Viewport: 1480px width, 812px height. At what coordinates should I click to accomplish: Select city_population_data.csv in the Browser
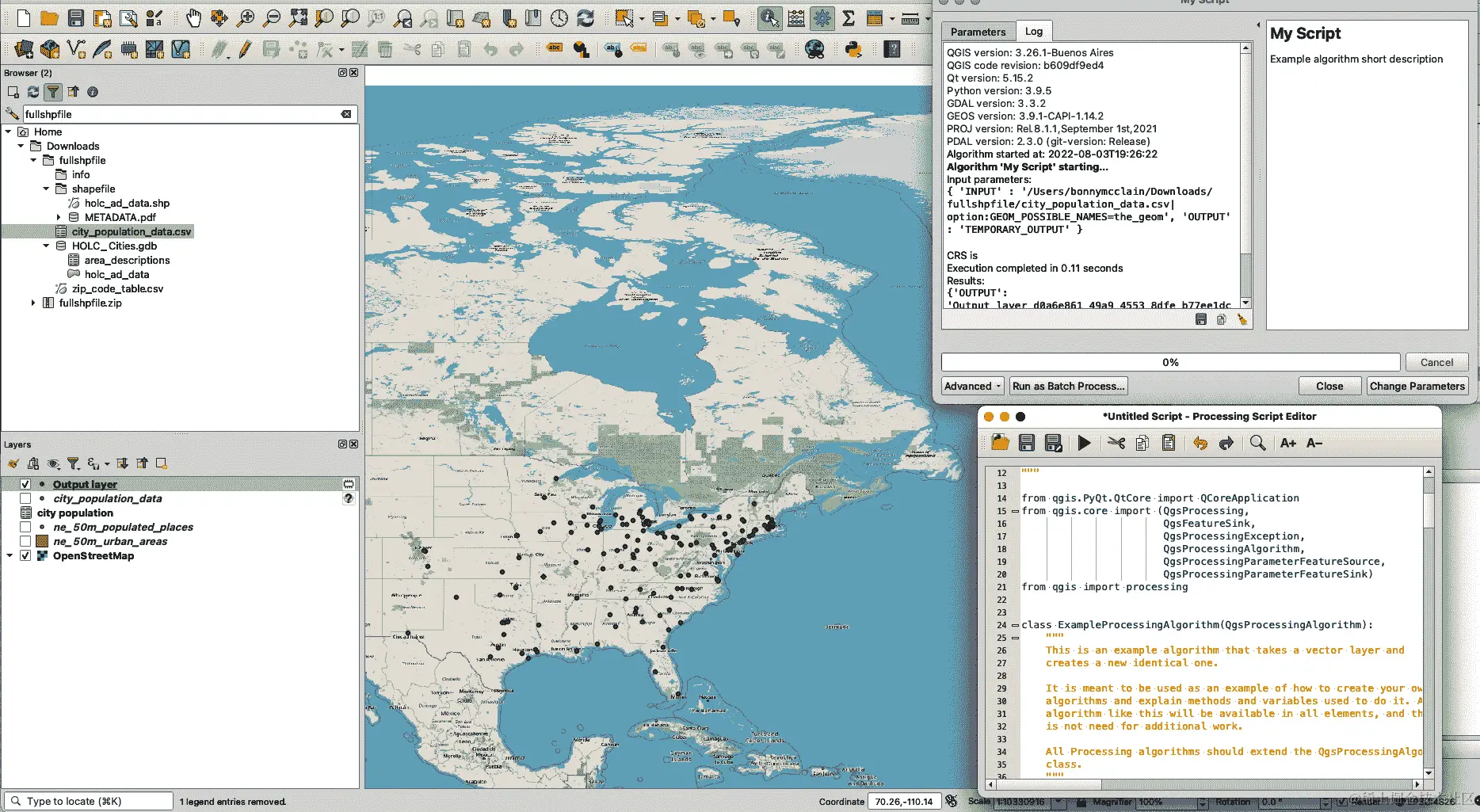tap(132, 231)
